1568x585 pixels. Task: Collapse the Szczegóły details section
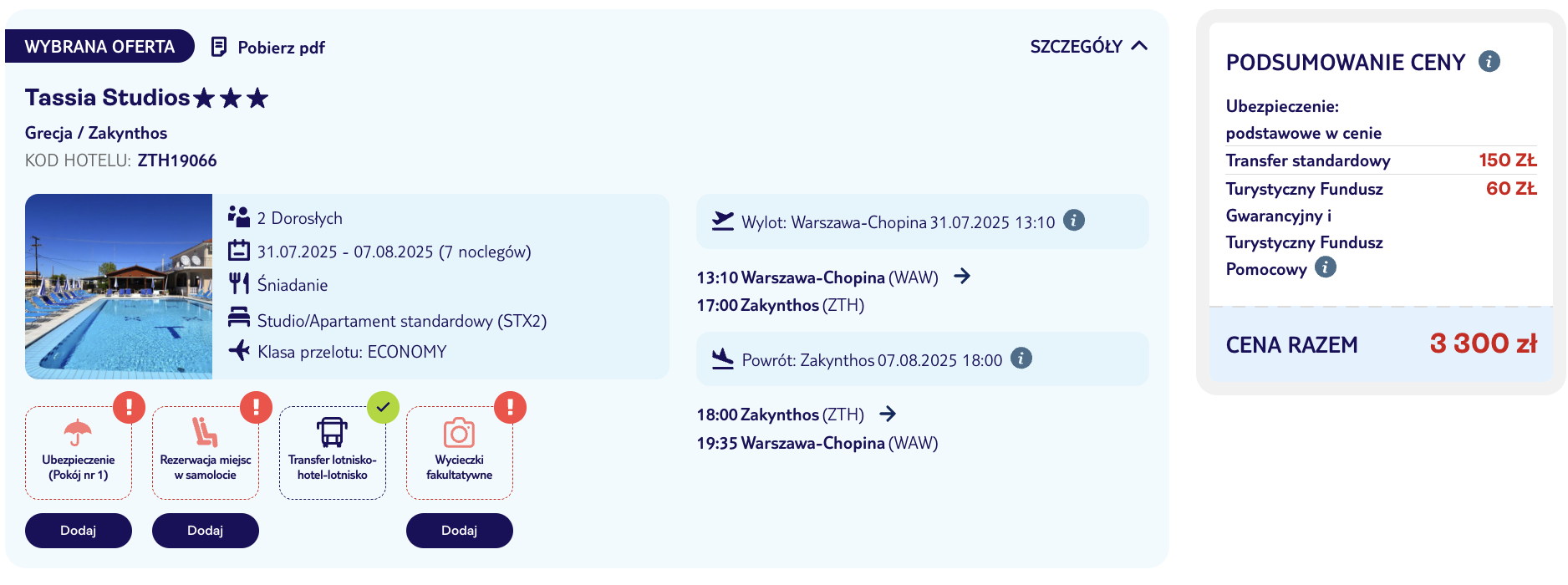1088,47
